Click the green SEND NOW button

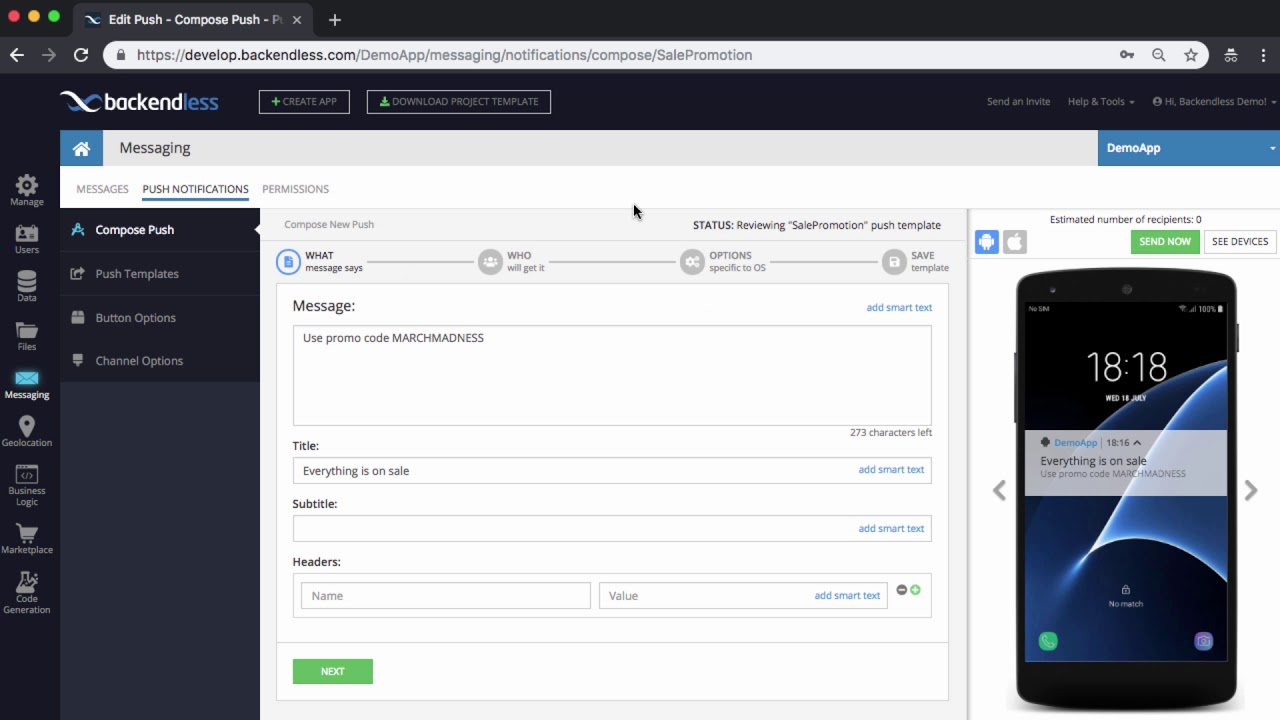[1165, 242]
